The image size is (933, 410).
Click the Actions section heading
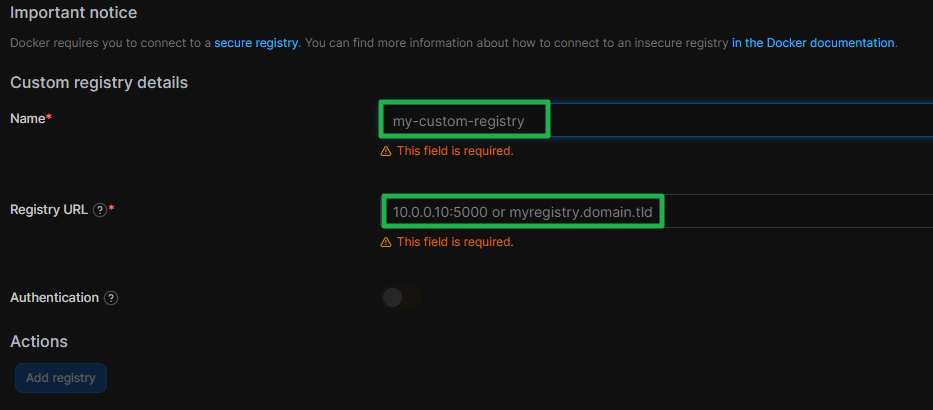tap(39, 341)
